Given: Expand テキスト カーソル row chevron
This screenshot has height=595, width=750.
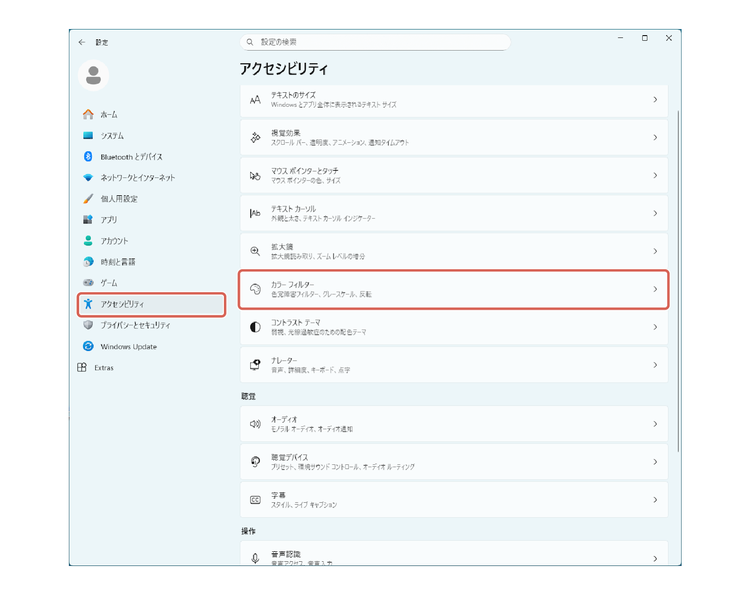Looking at the screenshot, I should 655,213.
